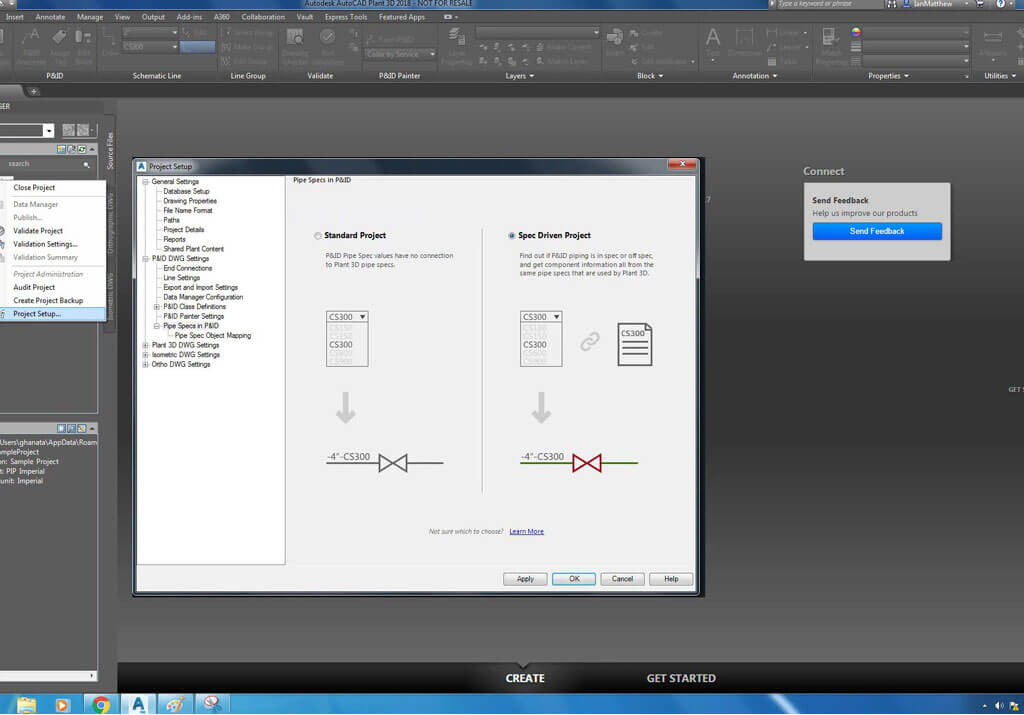Open the Manage ribbon tab
The width and height of the screenshot is (1024, 715).
90,17
